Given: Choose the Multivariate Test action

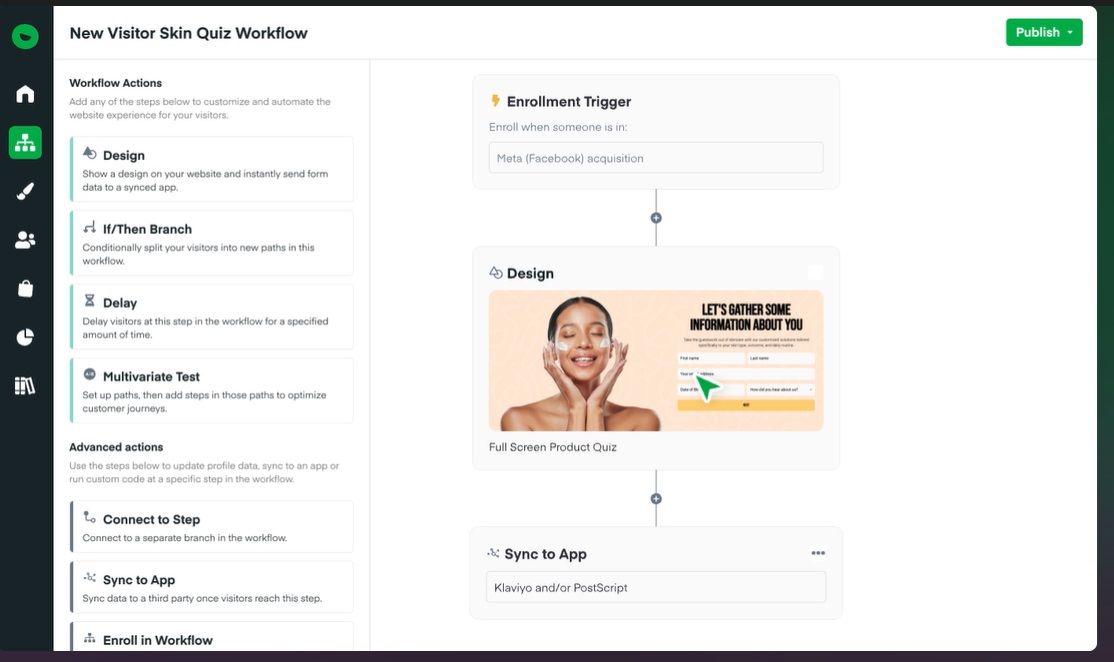Looking at the screenshot, I should [212, 391].
